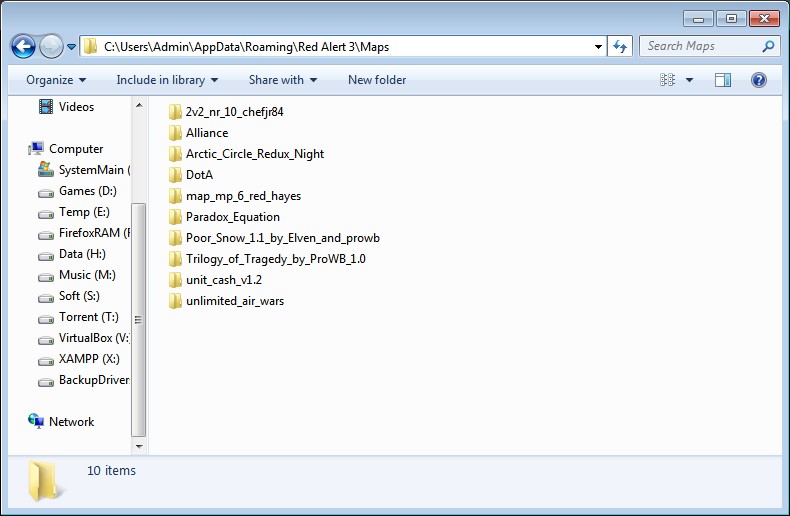The image size is (790, 516).
Task: Select the unlimited_air_wars folder name
Action: (x=235, y=301)
